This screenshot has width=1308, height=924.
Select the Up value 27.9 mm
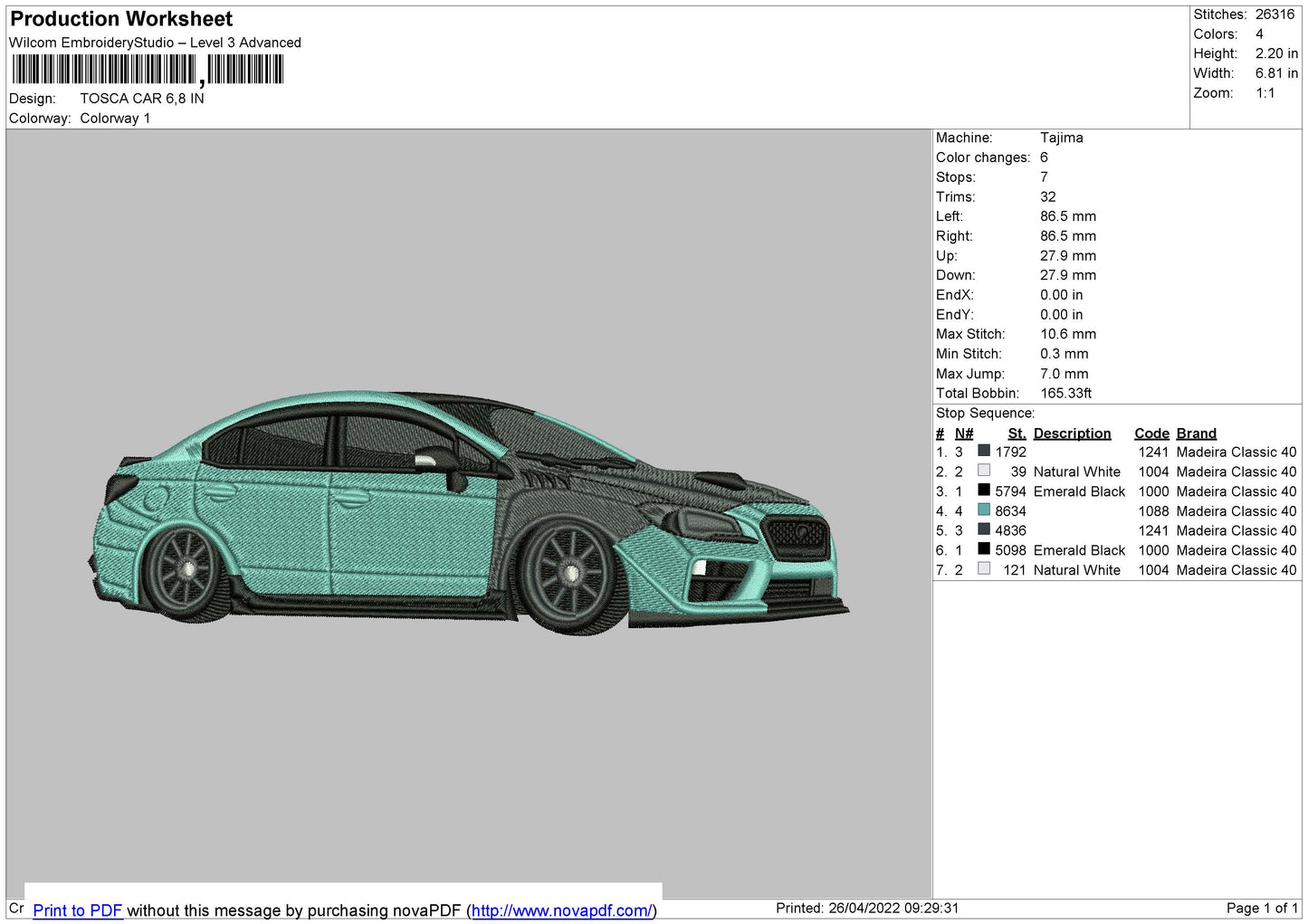pos(1068,255)
